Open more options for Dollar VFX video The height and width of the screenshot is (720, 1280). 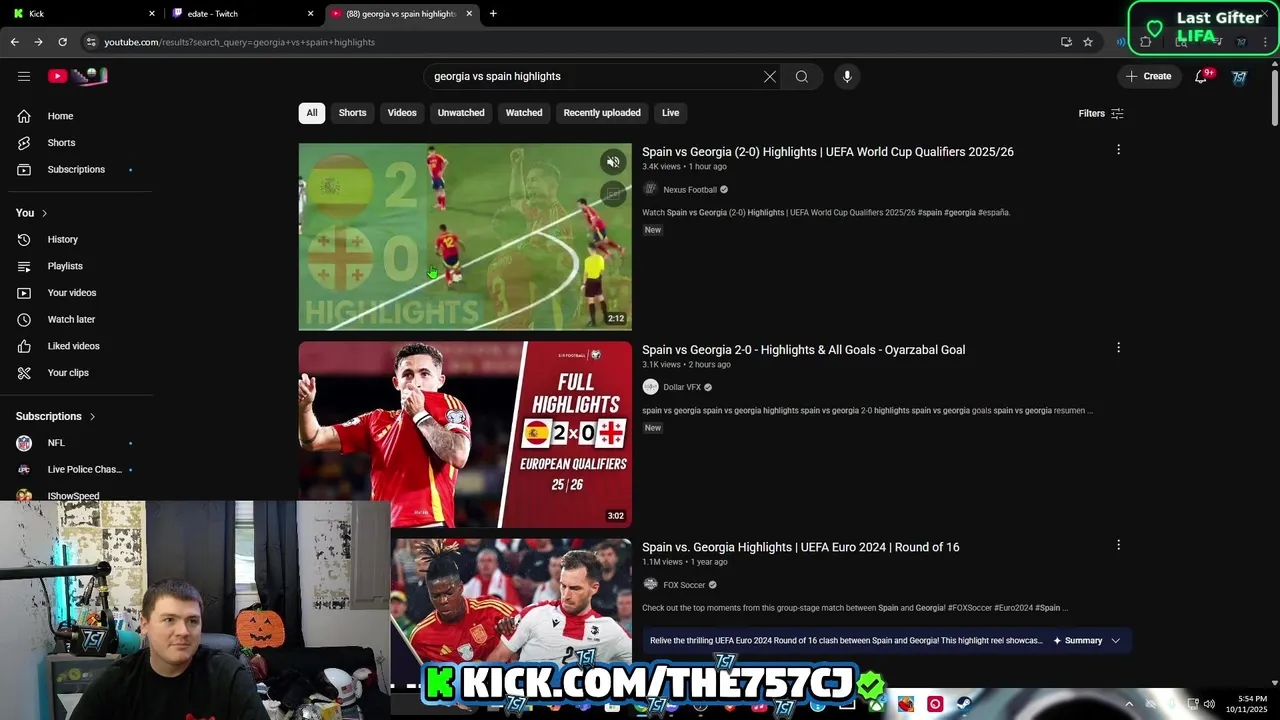pos(1118,348)
